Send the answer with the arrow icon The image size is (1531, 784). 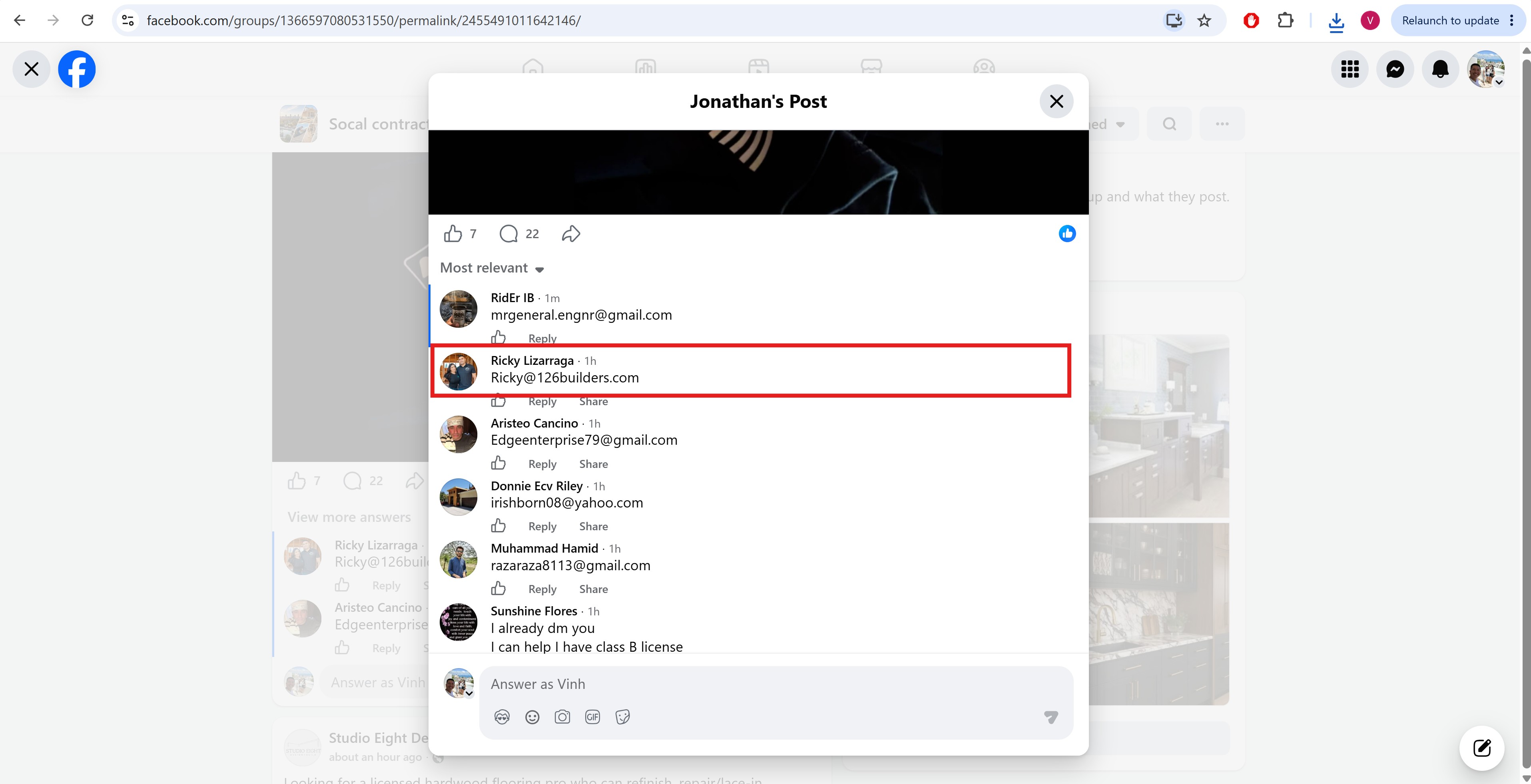tap(1051, 718)
